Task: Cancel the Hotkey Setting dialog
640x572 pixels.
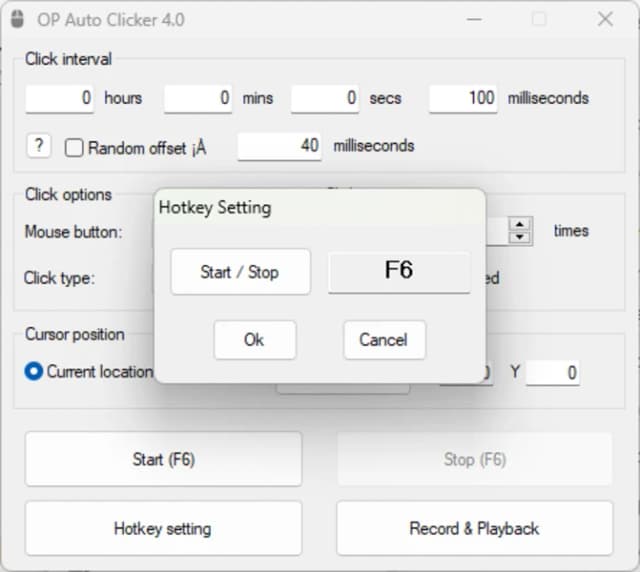Action: [384, 340]
